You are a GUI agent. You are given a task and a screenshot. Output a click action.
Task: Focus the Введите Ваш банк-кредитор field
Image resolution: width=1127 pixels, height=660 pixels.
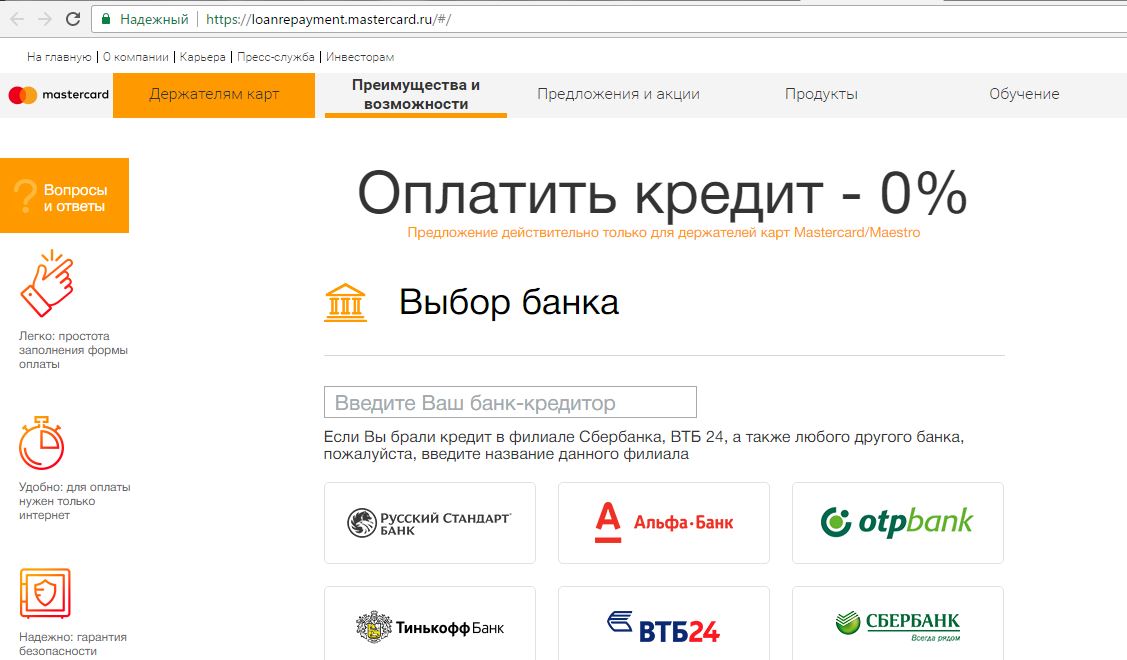(510, 402)
